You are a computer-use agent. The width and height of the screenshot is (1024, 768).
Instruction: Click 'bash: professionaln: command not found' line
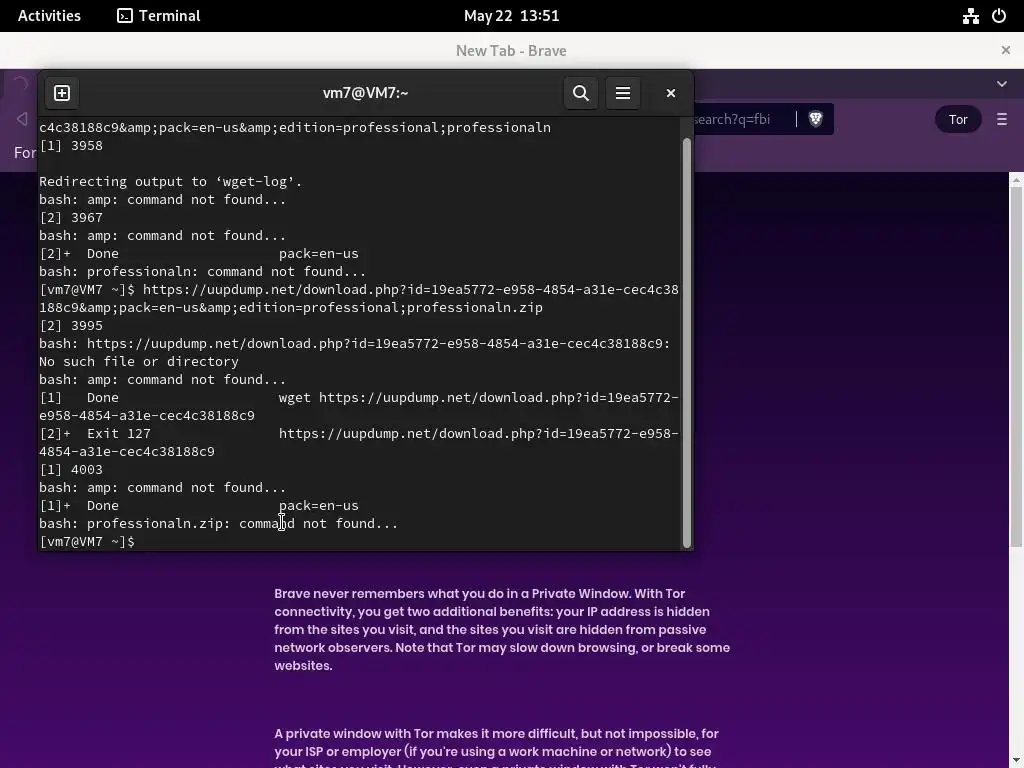pyautogui.click(x=202, y=272)
